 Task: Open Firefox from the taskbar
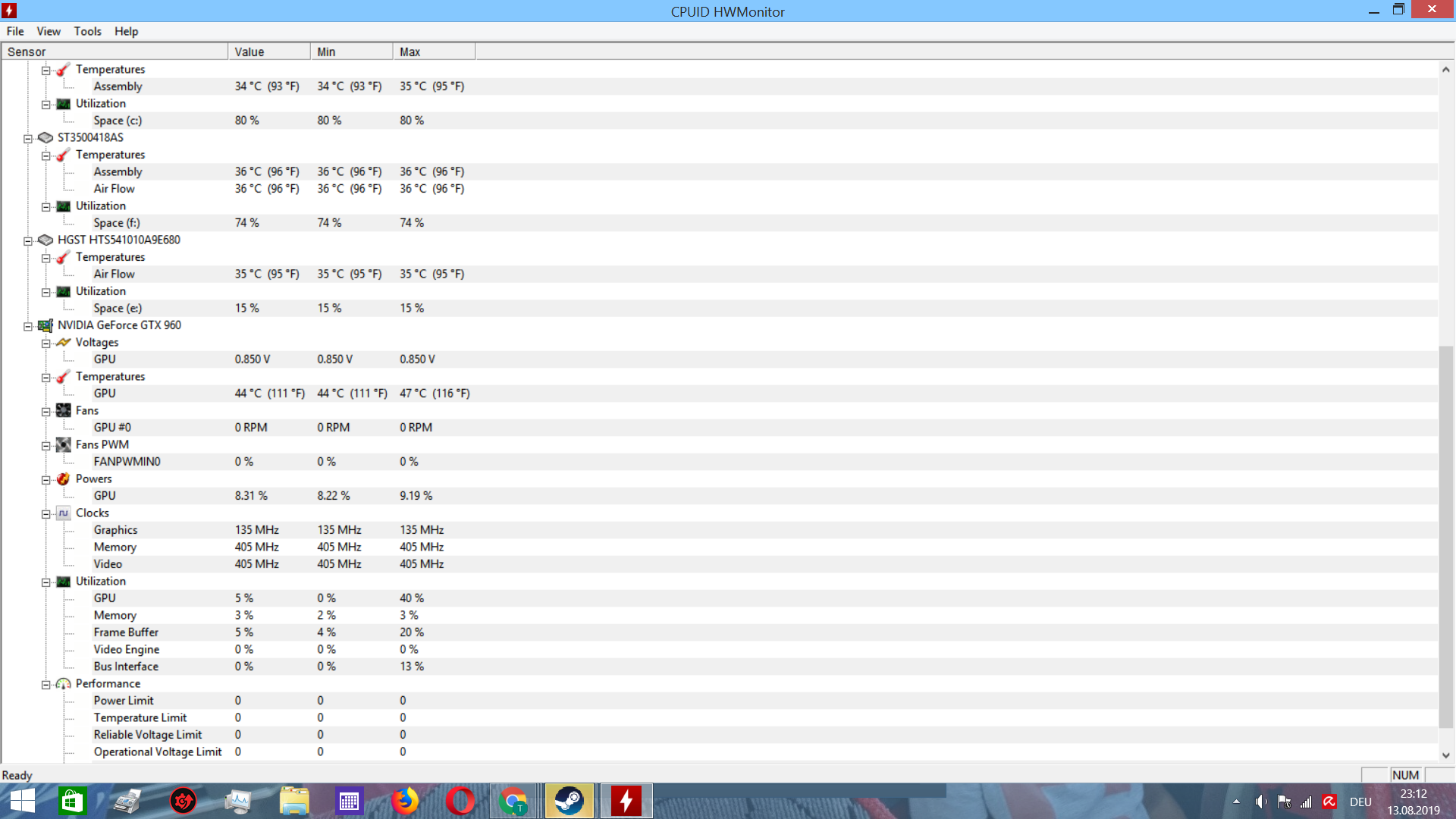(405, 801)
